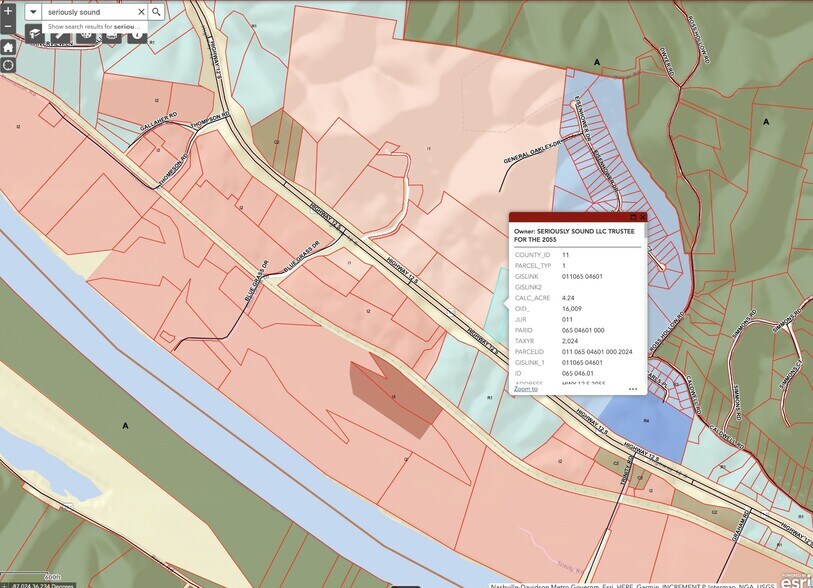Return to default map extent home
Viewport: 813px width, 588px height.
point(8,47)
